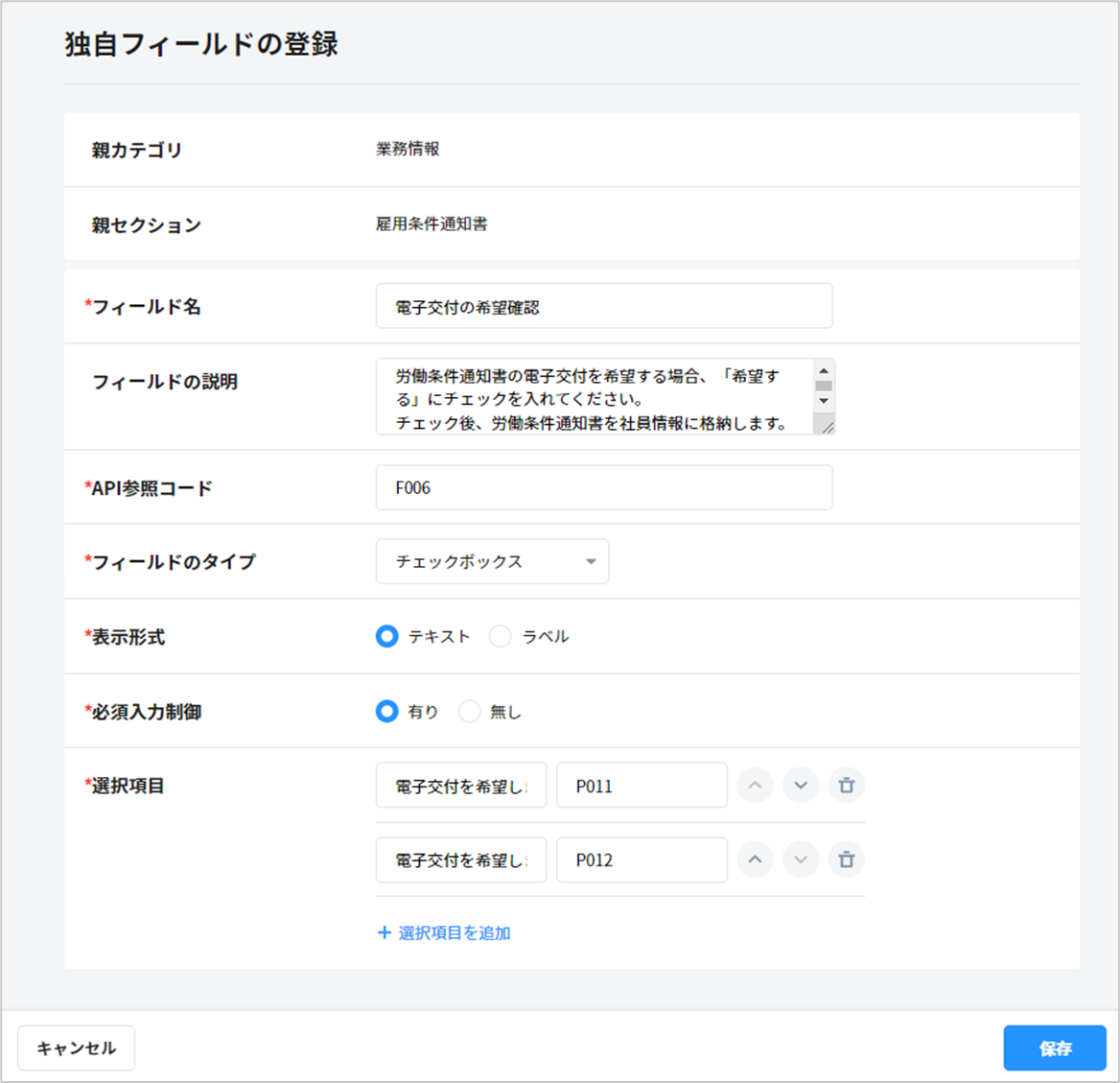Click the API参照コード field with F006

(x=604, y=487)
